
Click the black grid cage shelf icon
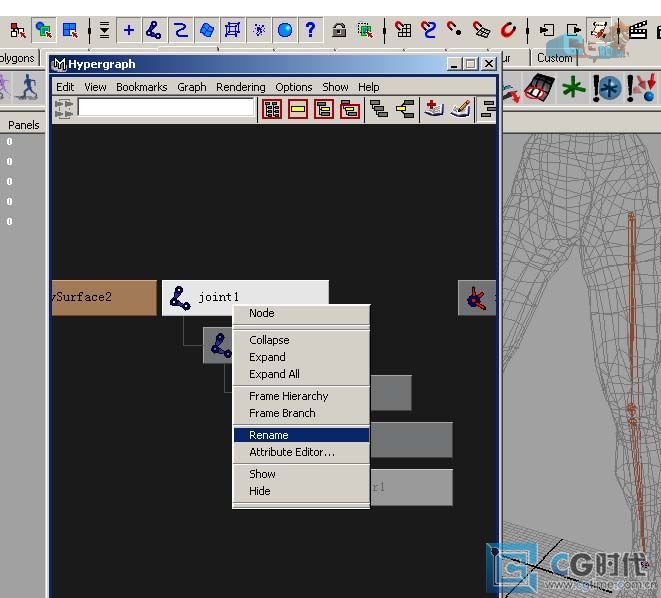[540, 88]
